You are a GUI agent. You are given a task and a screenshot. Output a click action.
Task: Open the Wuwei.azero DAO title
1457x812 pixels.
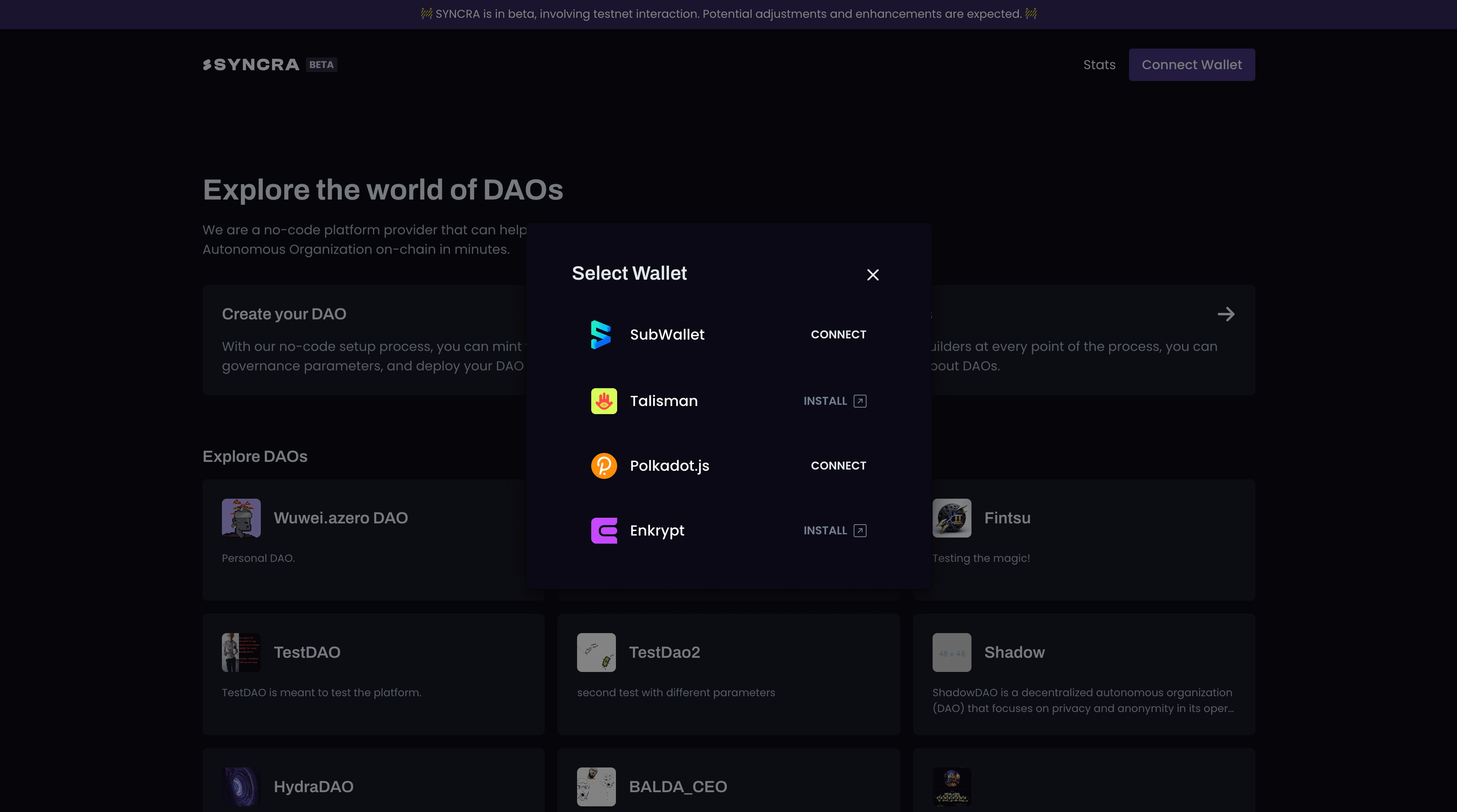tap(341, 518)
